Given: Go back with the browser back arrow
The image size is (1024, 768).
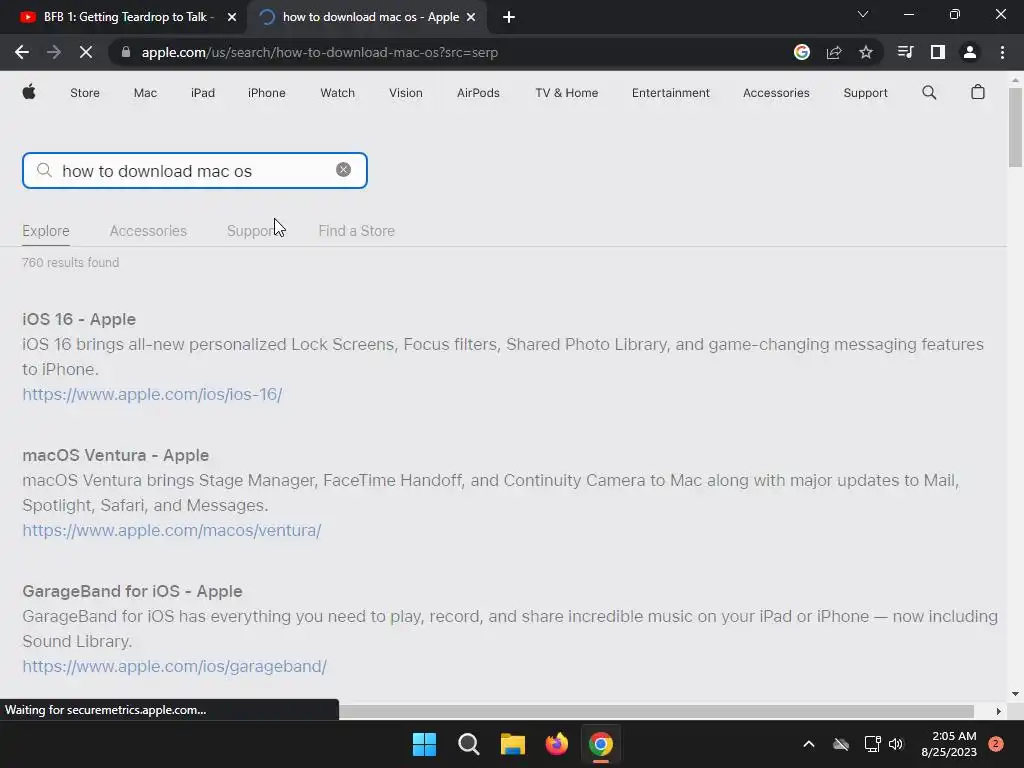Looking at the screenshot, I should (22, 52).
